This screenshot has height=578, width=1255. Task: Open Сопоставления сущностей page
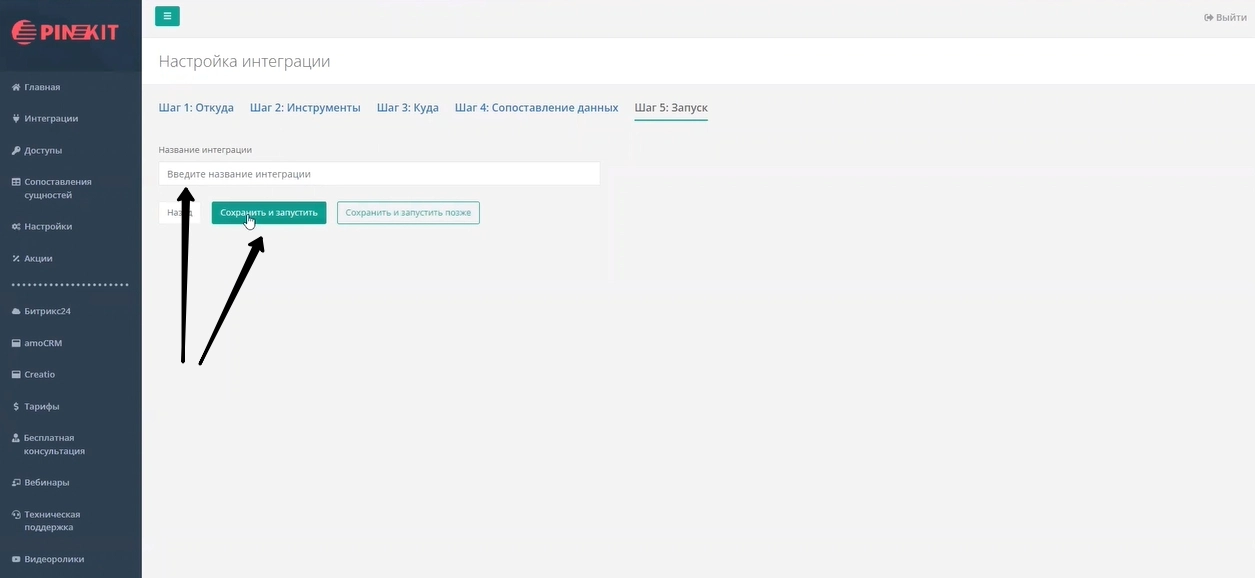[x=57, y=188]
